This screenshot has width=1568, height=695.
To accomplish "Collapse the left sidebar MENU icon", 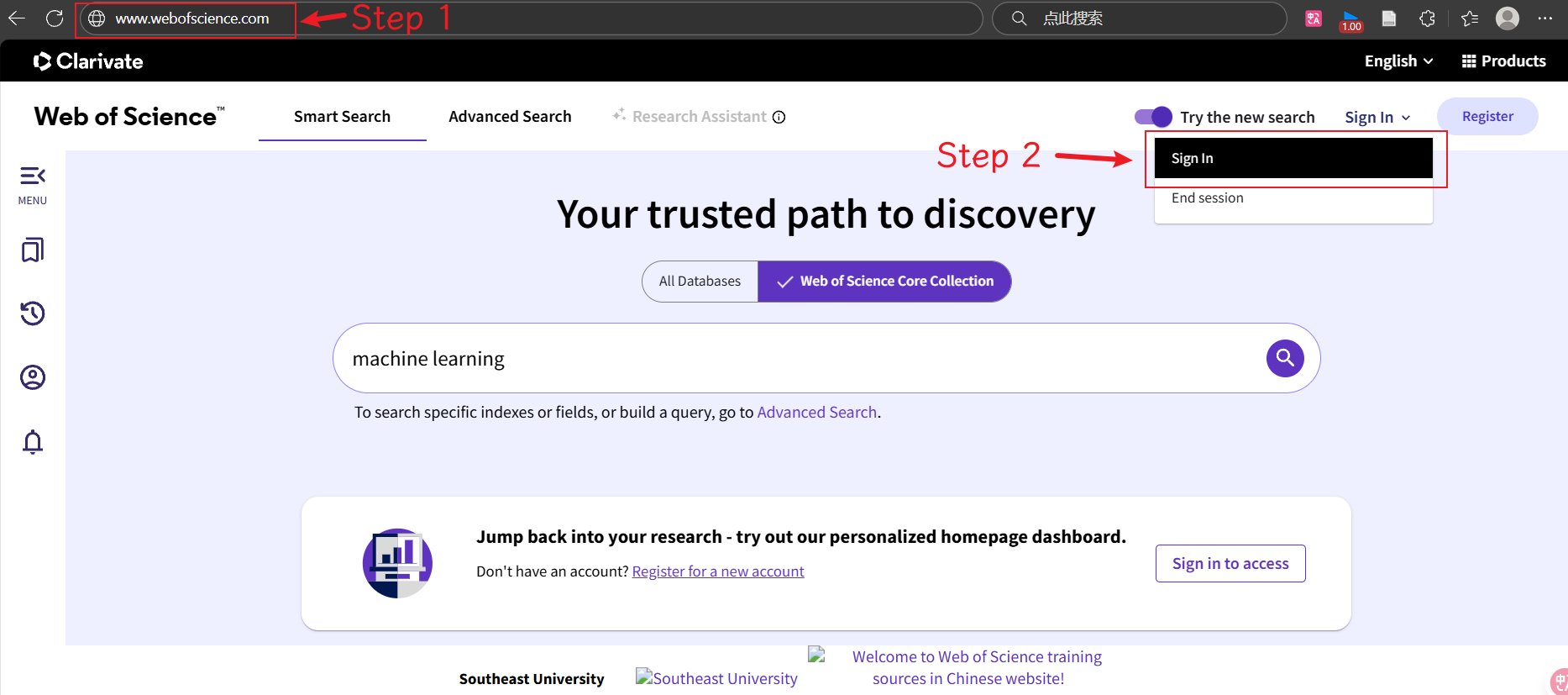I will (x=33, y=176).
